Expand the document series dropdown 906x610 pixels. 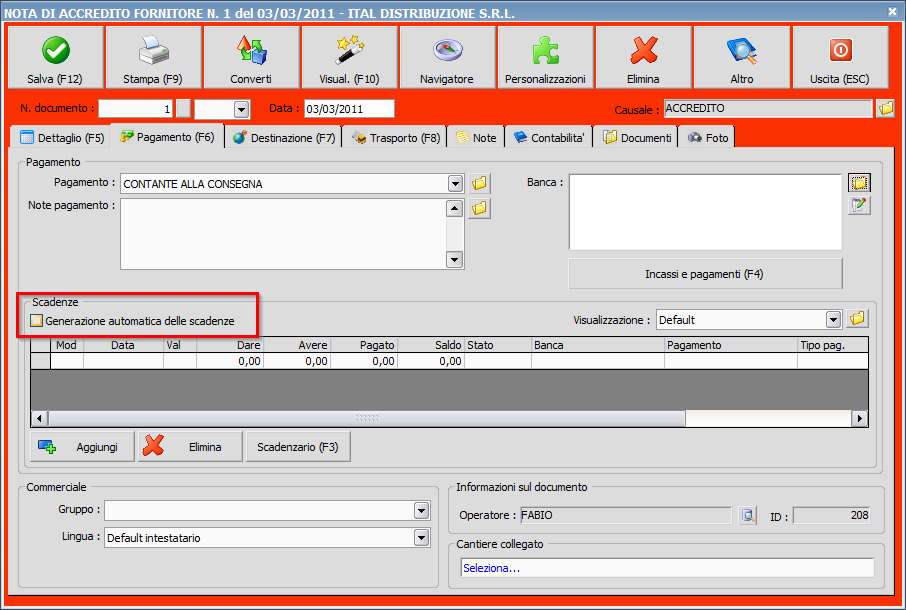[242, 109]
